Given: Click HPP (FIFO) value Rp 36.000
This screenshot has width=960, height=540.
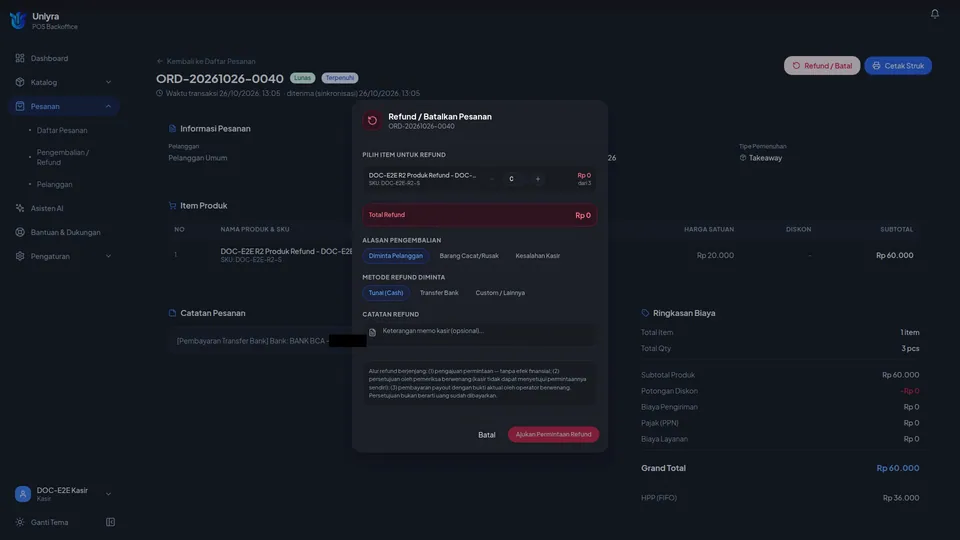Looking at the screenshot, I should point(901,498).
